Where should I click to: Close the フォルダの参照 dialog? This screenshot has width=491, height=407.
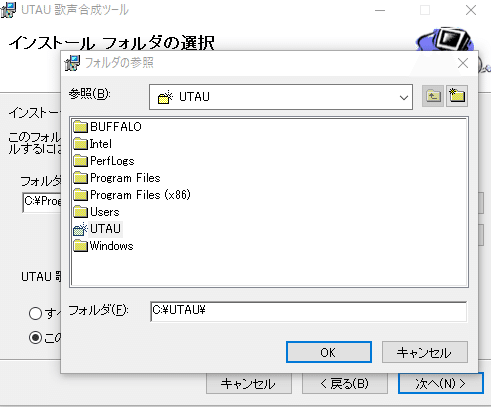tap(463, 63)
